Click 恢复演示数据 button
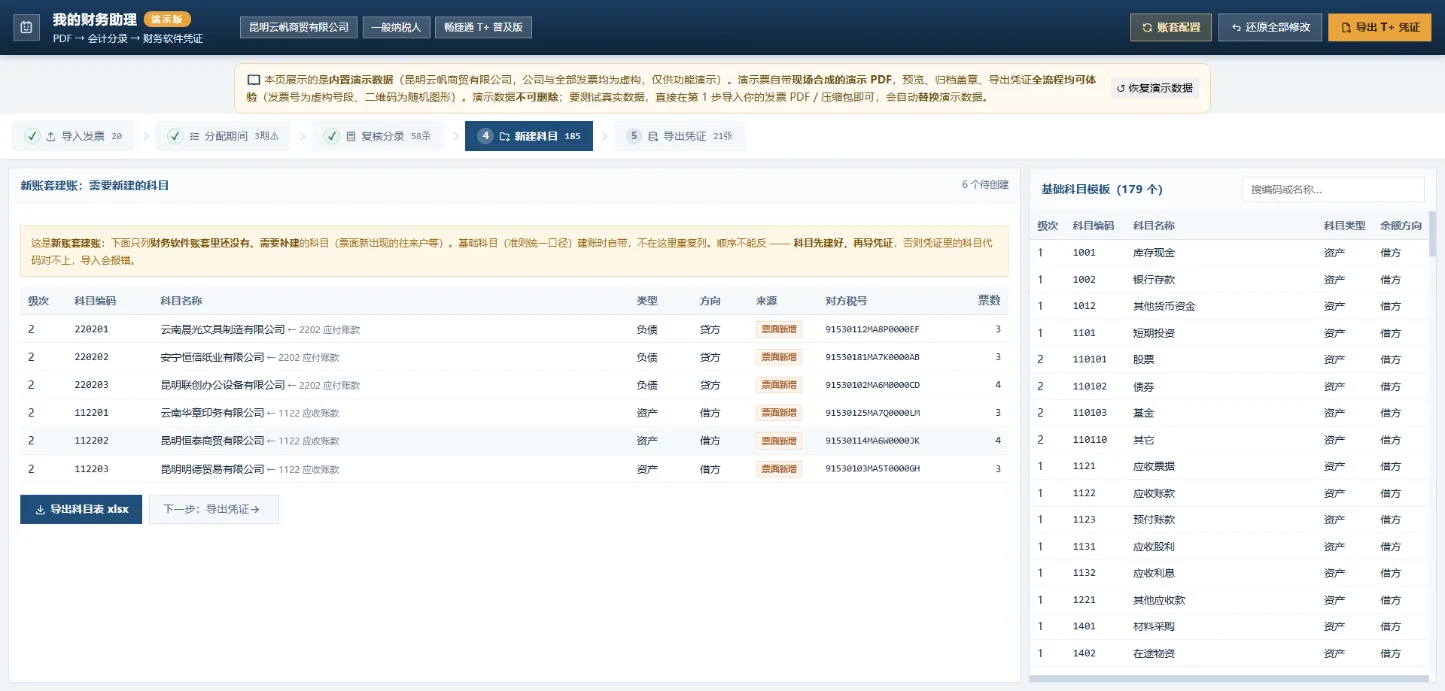The width and height of the screenshot is (1445, 691). tap(1154, 88)
